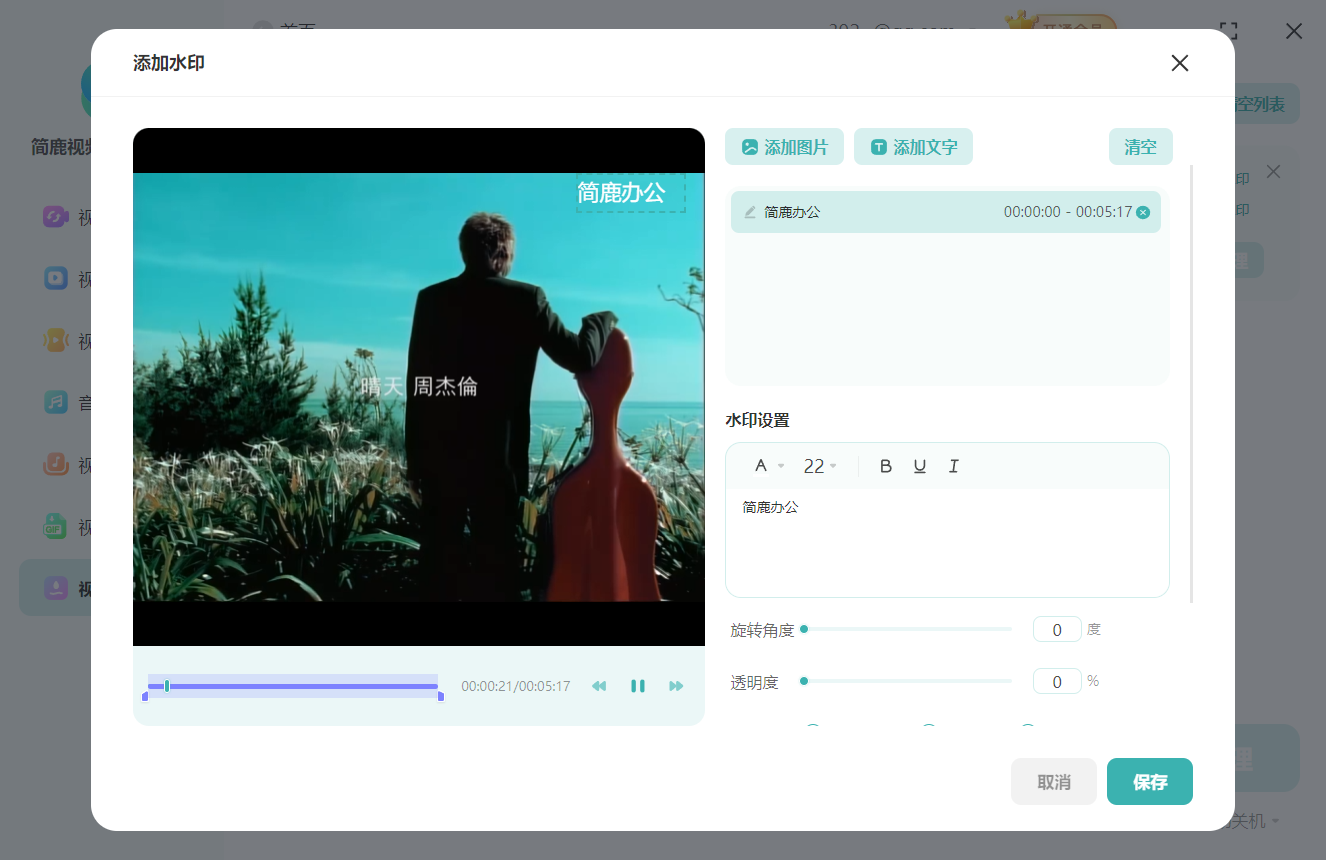The height and width of the screenshot is (860, 1326).
Task: Select the music note audio tool in sidebar
Action: pyautogui.click(x=56, y=402)
